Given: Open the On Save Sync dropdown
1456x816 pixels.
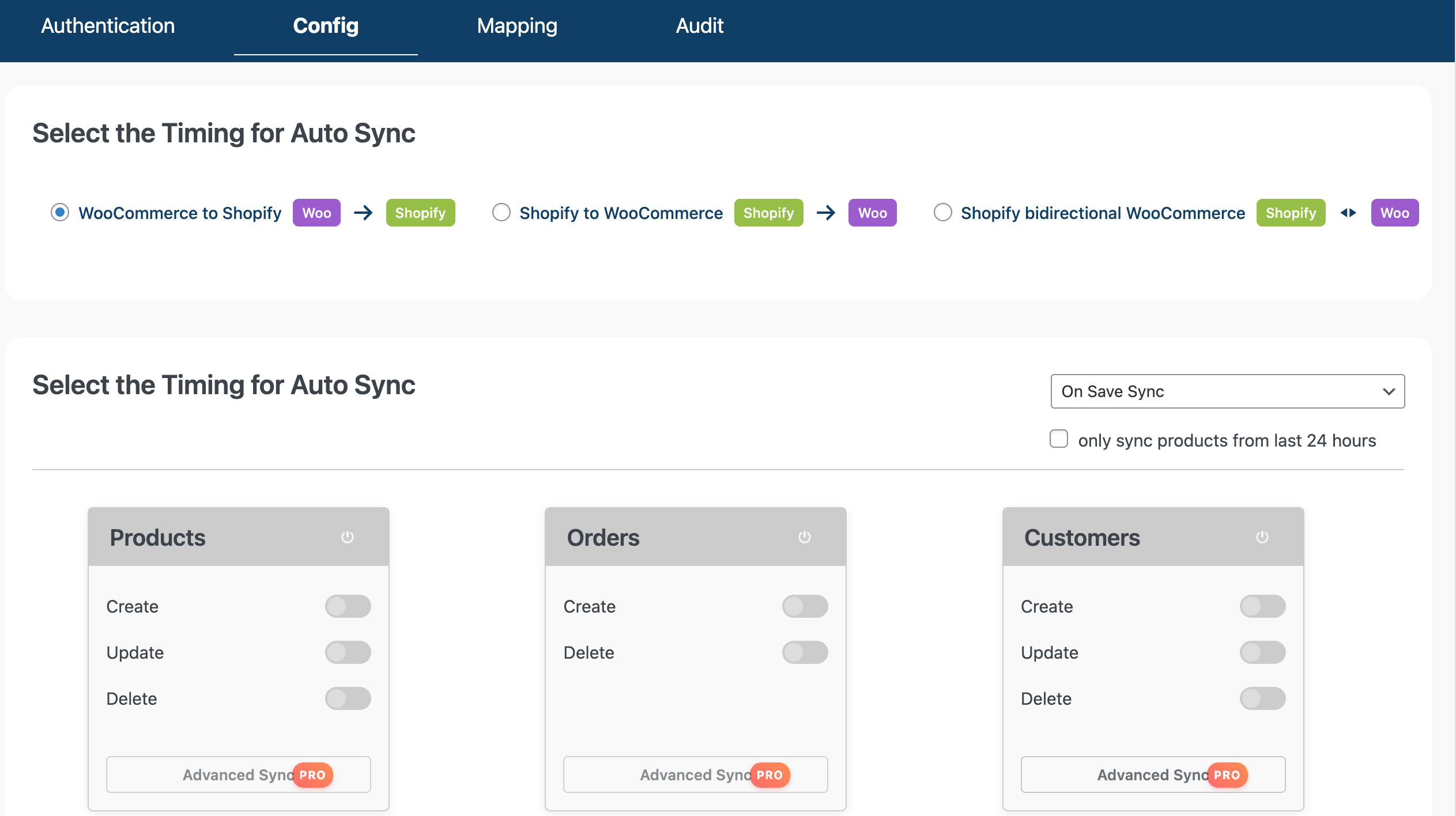Looking at the screenshot, I should pyautogui.click(x=1227, y=391).
